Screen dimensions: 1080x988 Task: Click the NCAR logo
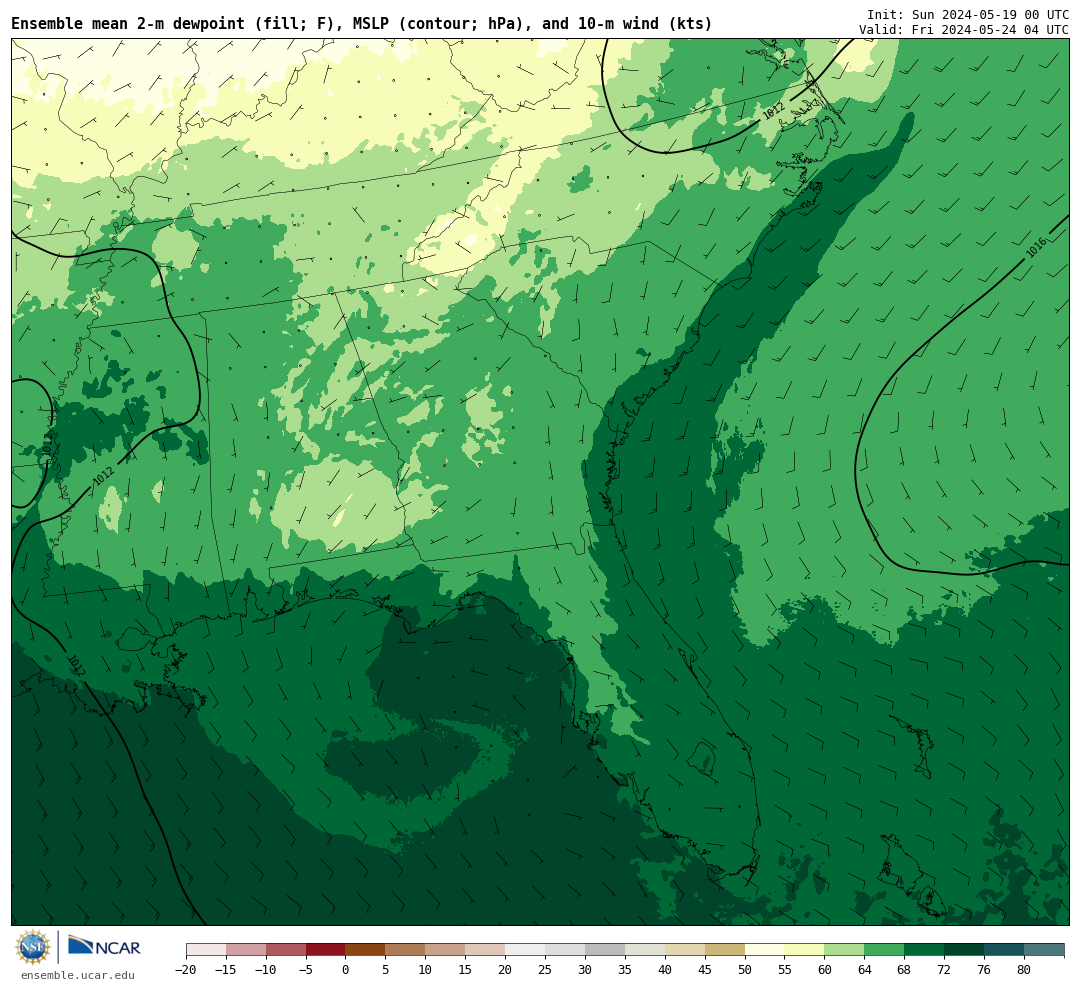coord(104,946)
